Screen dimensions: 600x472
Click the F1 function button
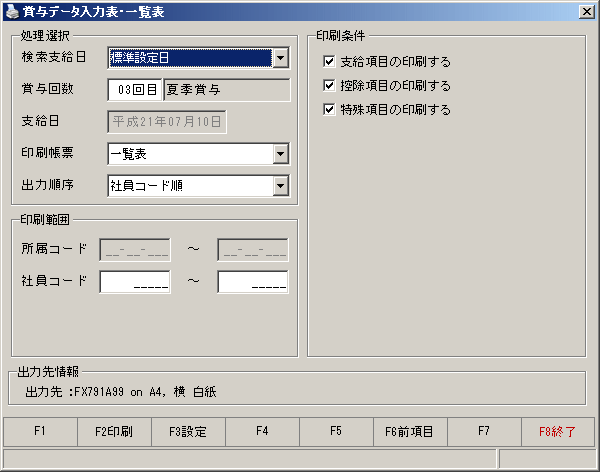pos(40,432)
